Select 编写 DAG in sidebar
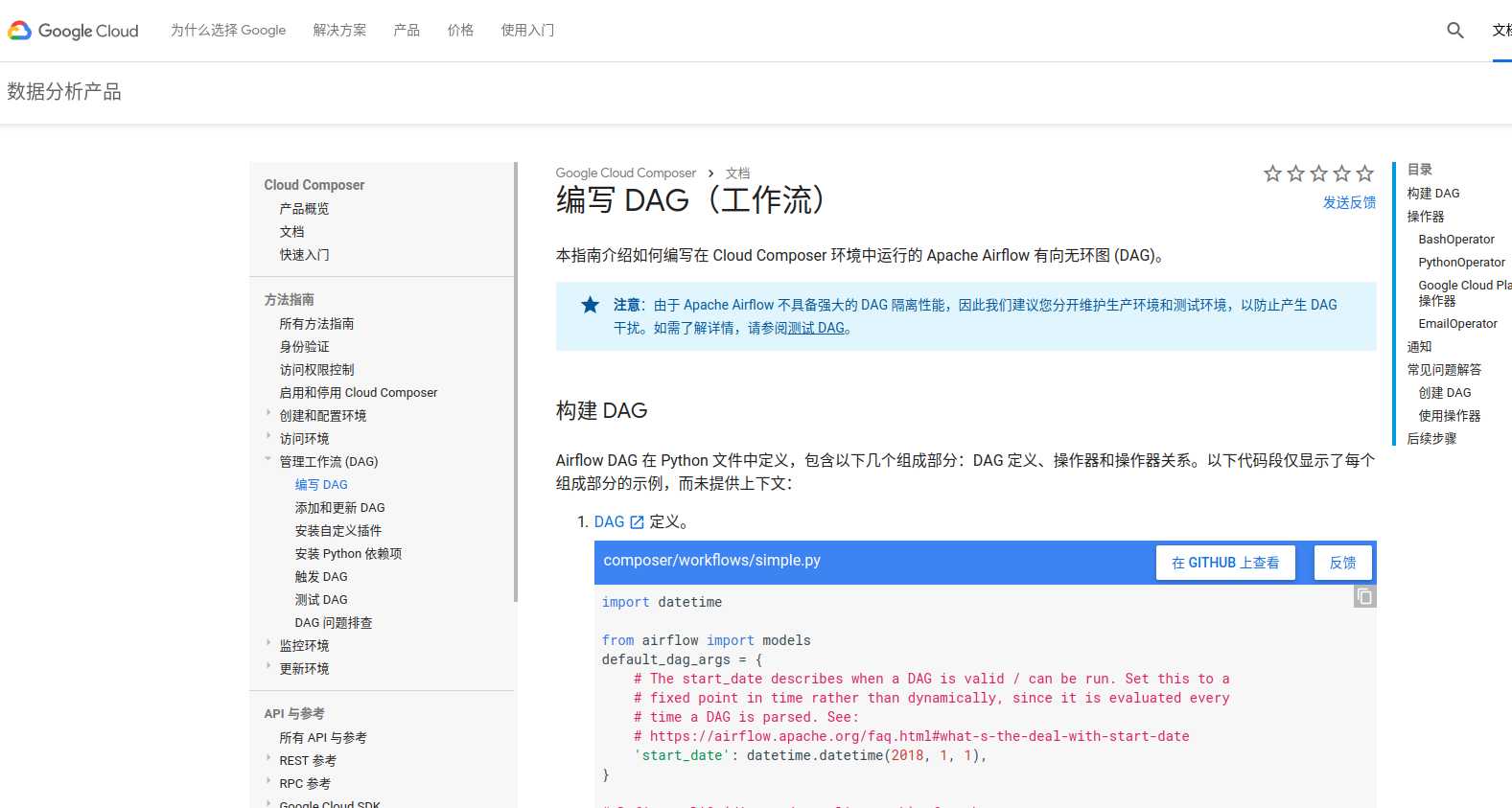The height and width of the screenshot is (808, 1512). (x=321, y=485)
